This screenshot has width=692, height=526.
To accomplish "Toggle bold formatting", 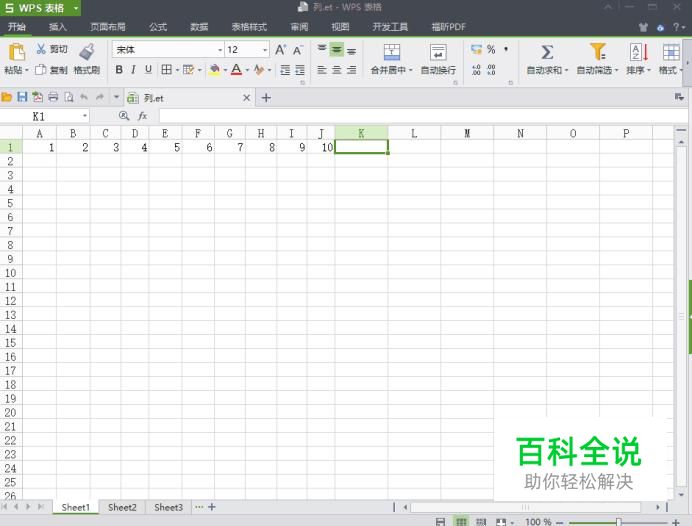I will (119, 69).
